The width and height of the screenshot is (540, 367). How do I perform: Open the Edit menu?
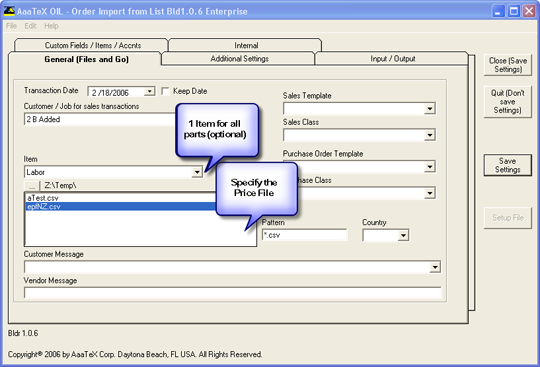(x=30, y=26)
